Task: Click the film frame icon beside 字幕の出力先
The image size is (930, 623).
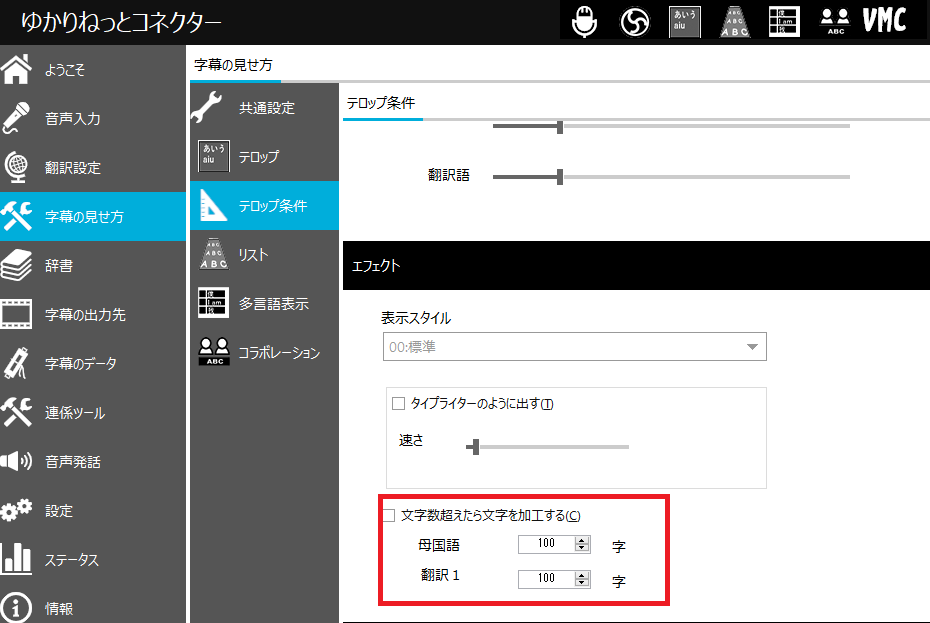Action: click(17, 314)
